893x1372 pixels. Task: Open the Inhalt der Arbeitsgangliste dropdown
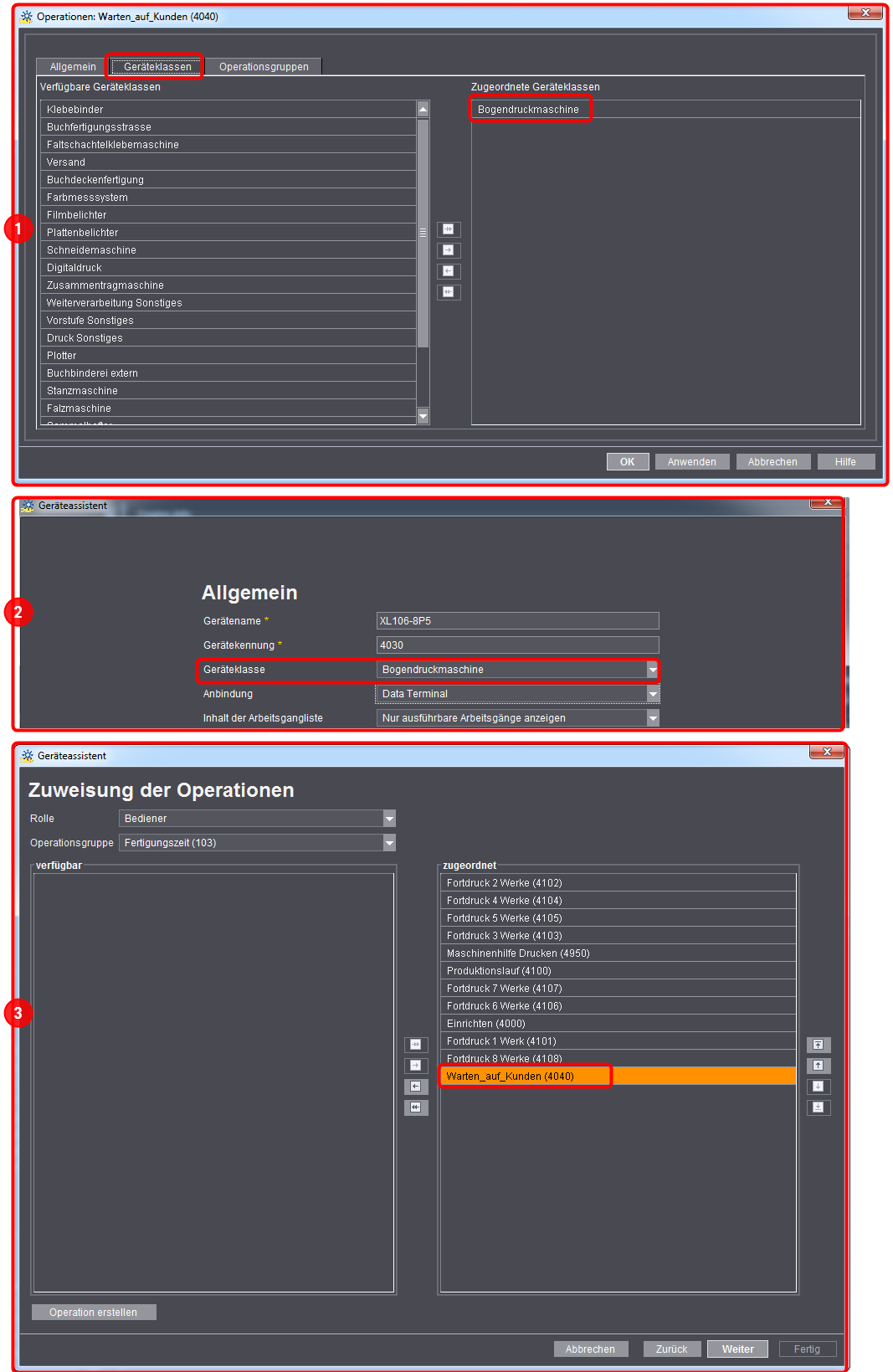tap(653, 718)
